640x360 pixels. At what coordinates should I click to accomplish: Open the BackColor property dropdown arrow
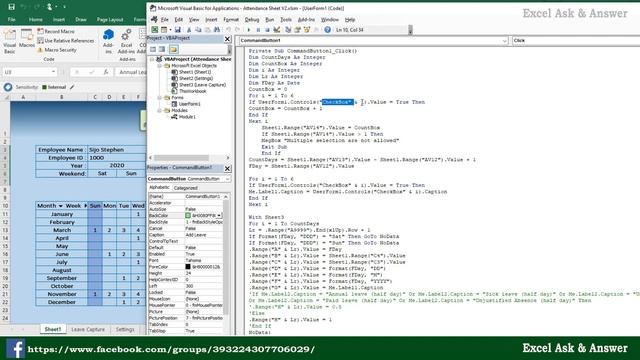click(x=220, y=215)
